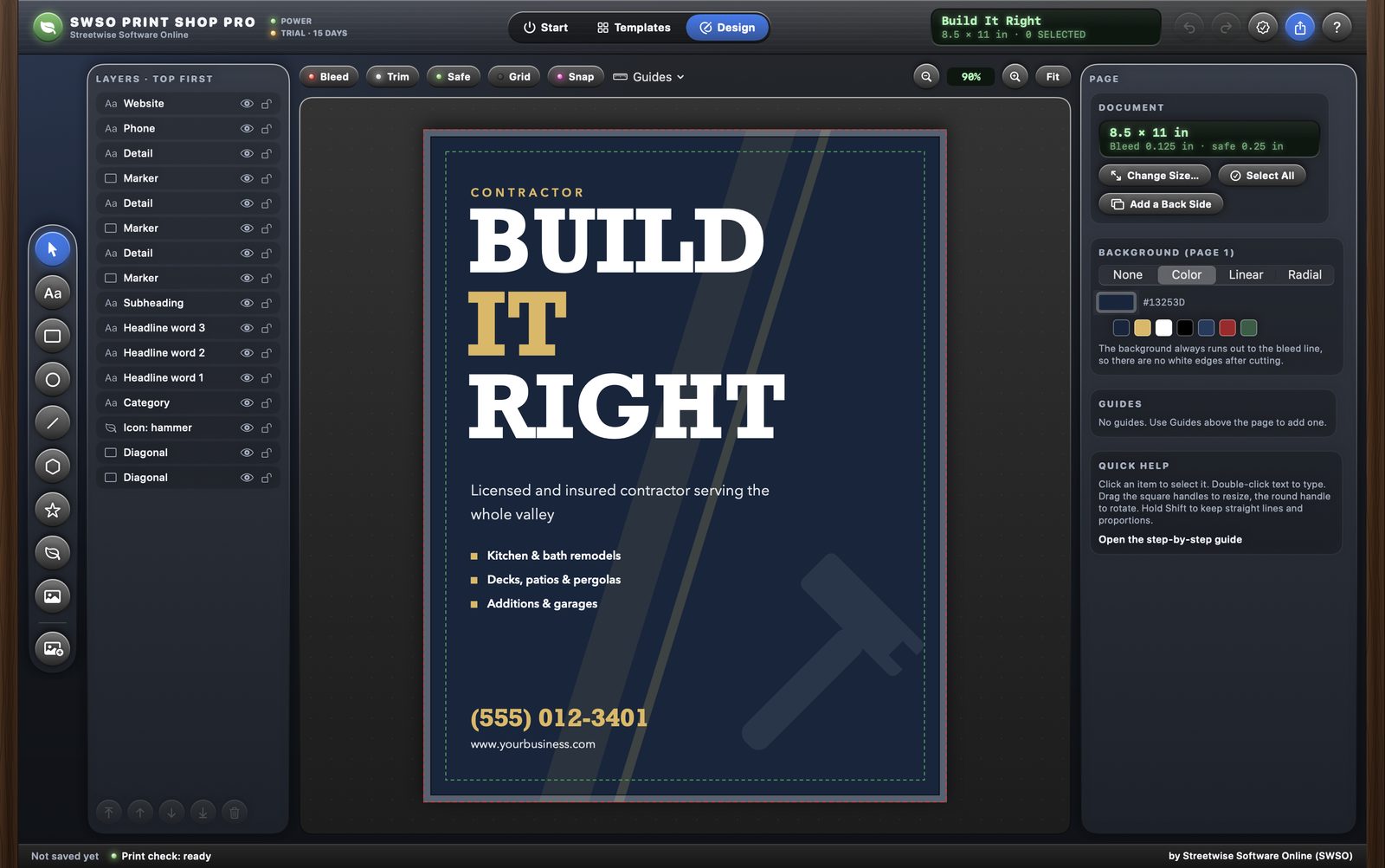Screen dimensions: 1385x868
Task: Toggle Snap on the canvas toolbar
Action: (575, 76)
